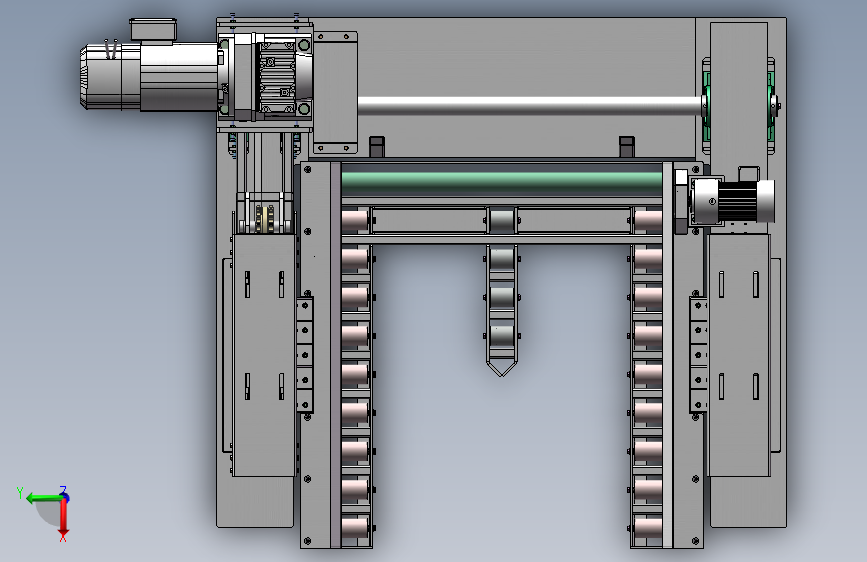Select the chain sprocket below the gearbox
The height and width of the screenshot is (562, 867).
266,219
